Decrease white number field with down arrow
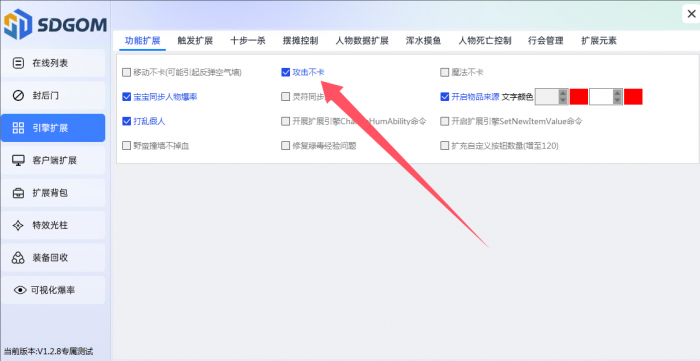The image size is (700, 361). coord(617,101)
